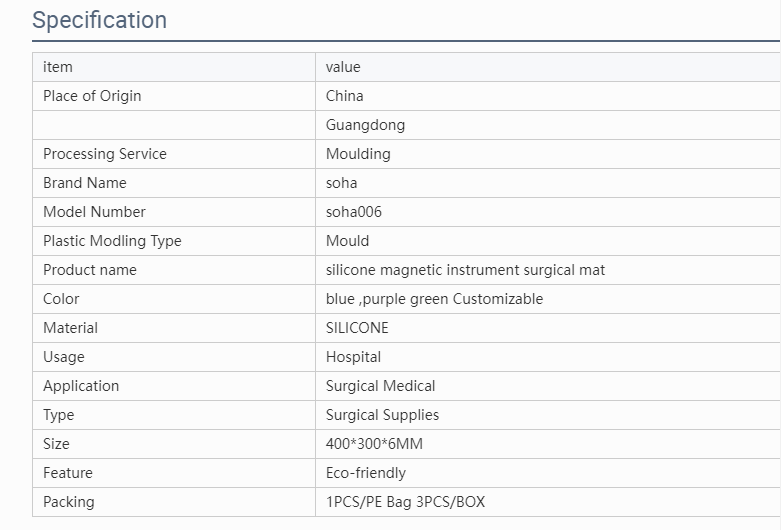Click the Moulding value
Screen dimensions: 781x530
coord(358,154)
